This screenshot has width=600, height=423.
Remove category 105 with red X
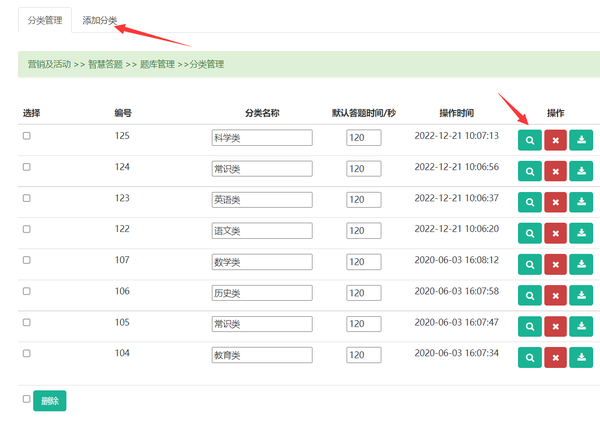[x=555, y=327]
